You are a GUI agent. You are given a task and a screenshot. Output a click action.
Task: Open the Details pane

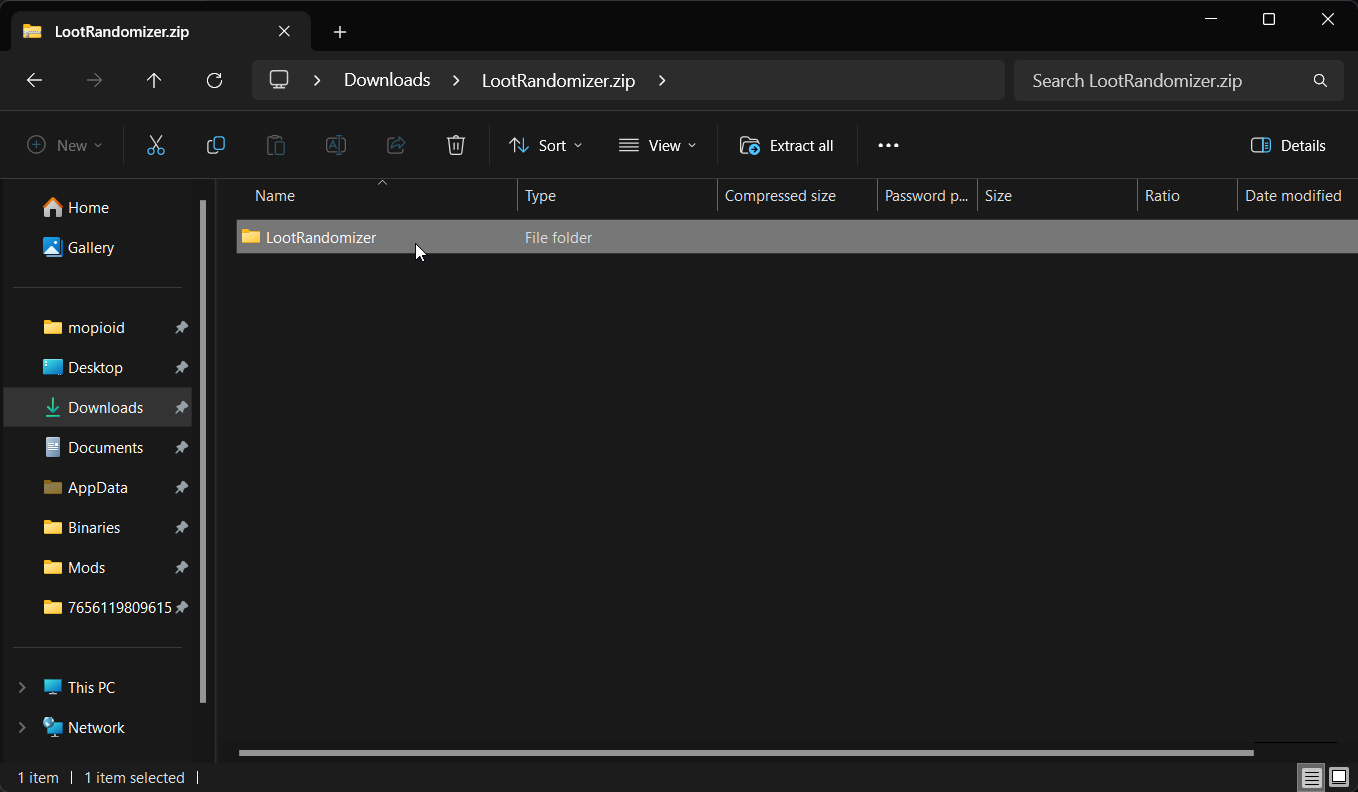(x=1288, y=145)
